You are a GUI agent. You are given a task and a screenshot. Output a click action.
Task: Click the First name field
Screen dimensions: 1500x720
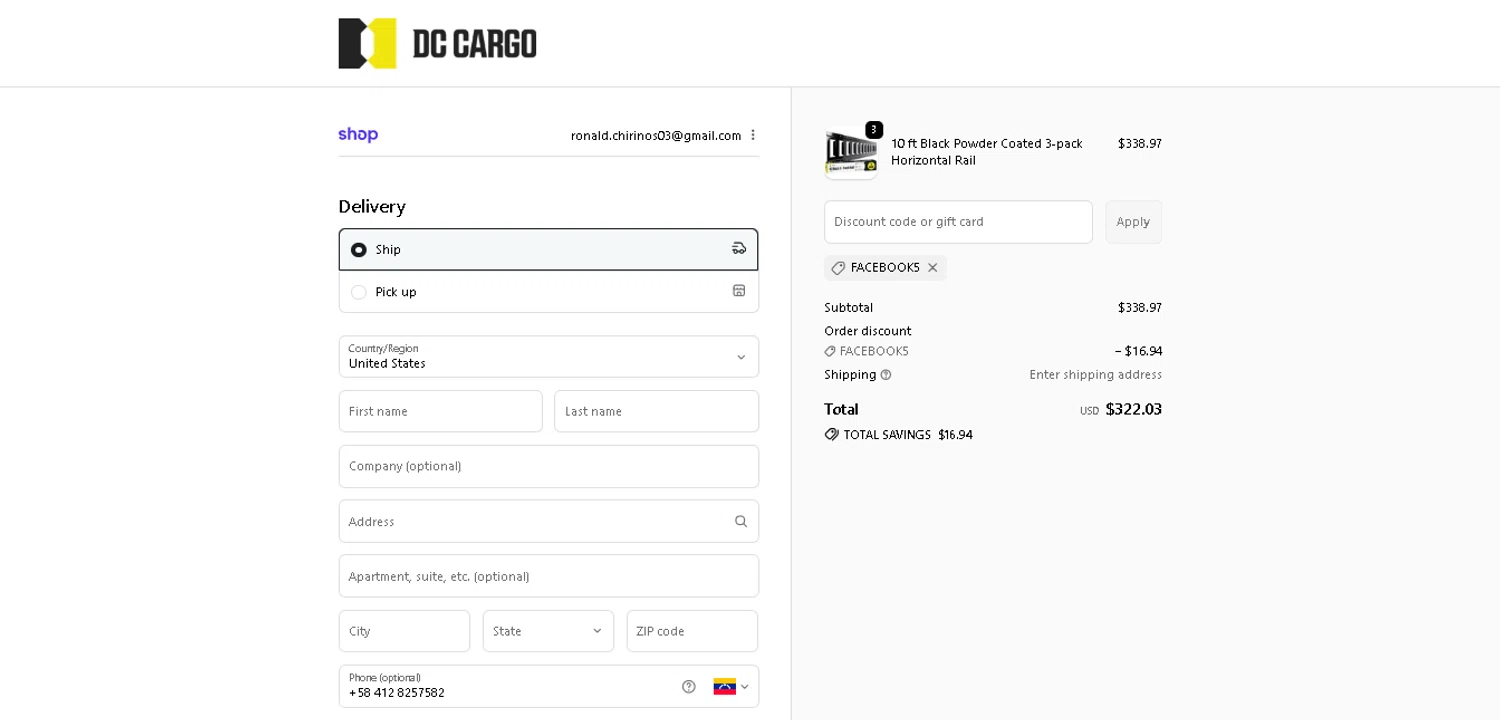(441, 411)
